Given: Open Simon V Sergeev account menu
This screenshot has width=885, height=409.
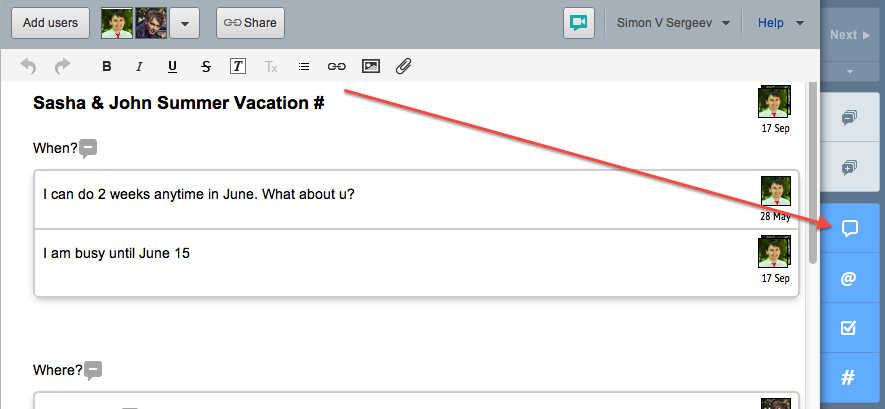Looking at the screenshot, I should tap(673, 23).
